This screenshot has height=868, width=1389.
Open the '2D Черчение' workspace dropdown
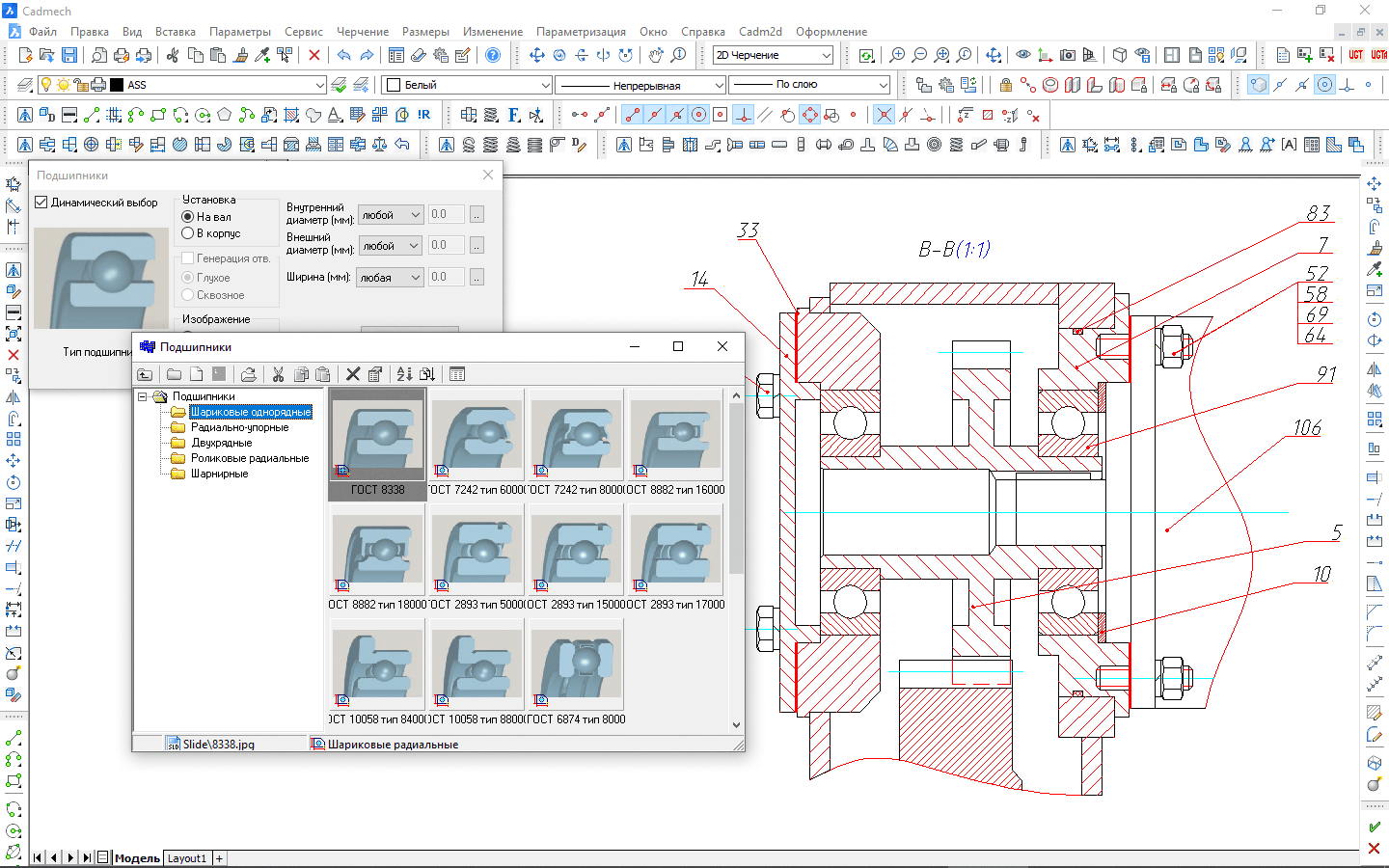pyautogui.click(x=773, y=55)
